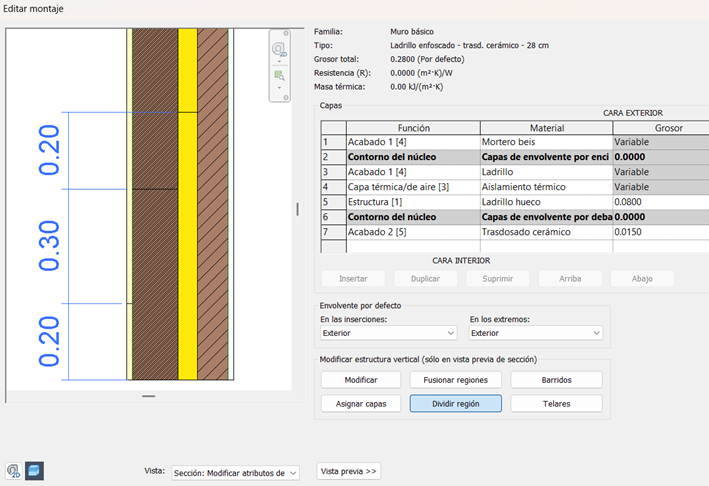
Task: Click the Asignar capas button
Action: click(361, 404)
